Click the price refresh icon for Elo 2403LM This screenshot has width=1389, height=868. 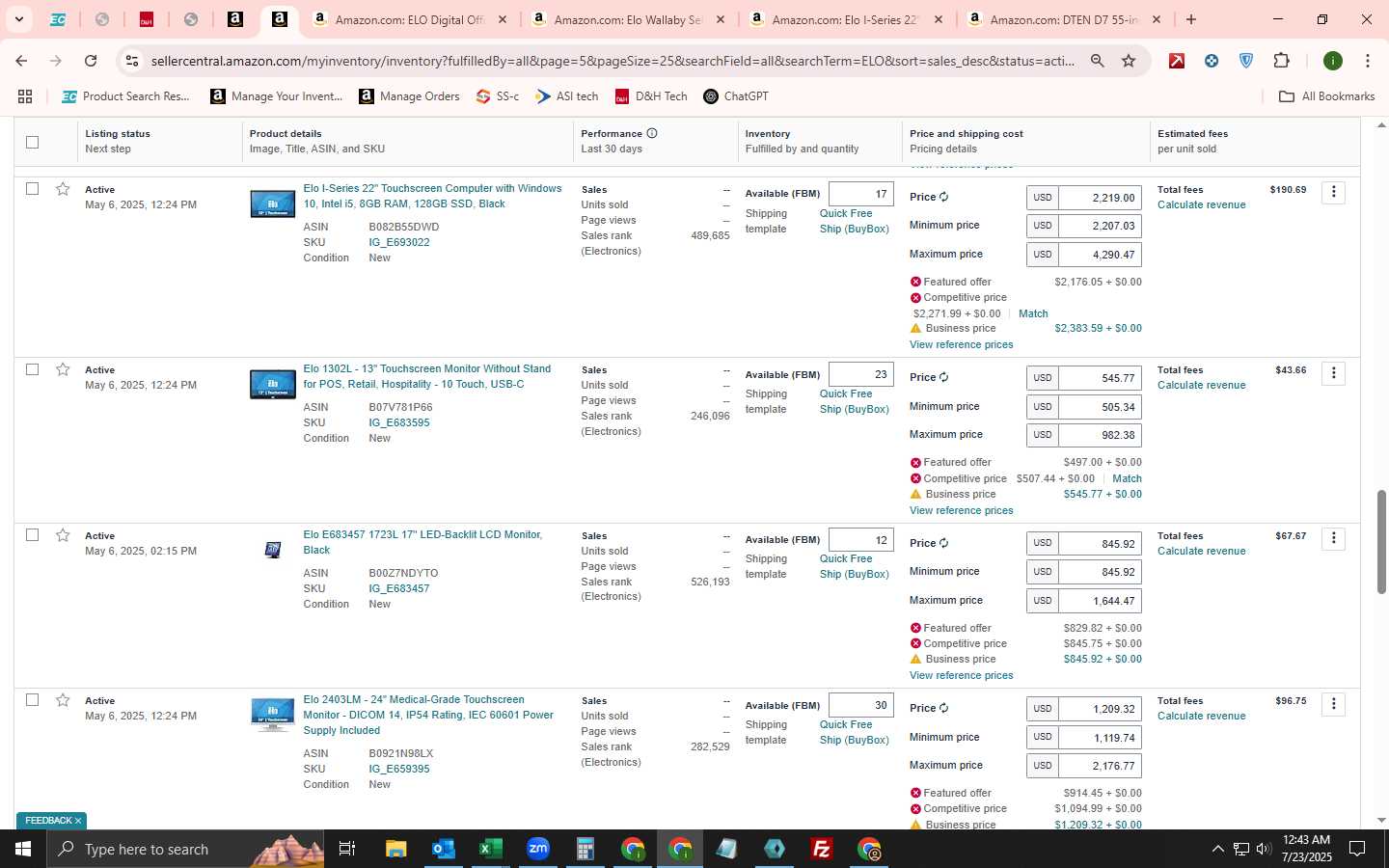coord(943,708)
